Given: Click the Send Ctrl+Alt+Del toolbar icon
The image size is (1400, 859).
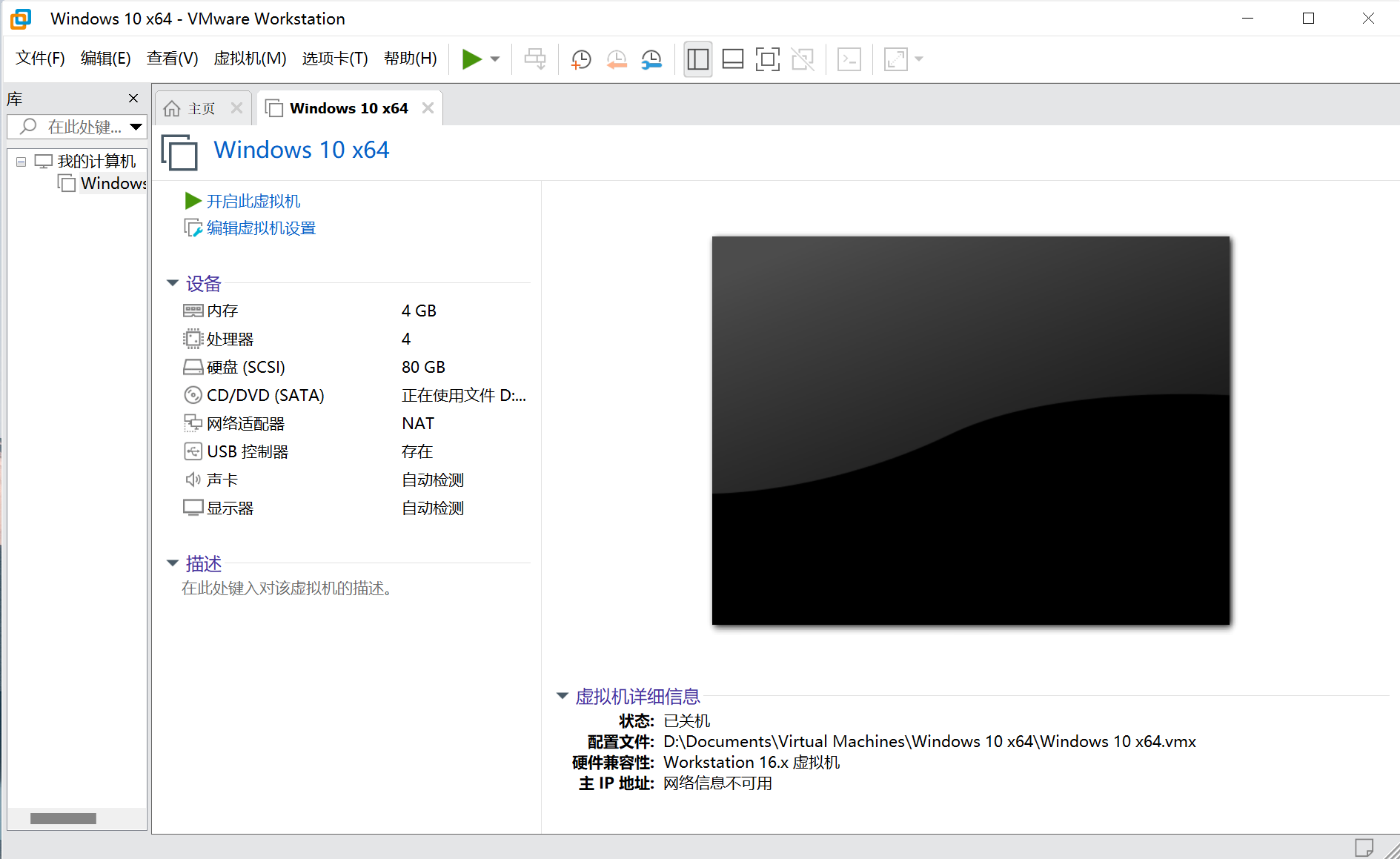Looking at the screenshot, I should tap(535, 59).
